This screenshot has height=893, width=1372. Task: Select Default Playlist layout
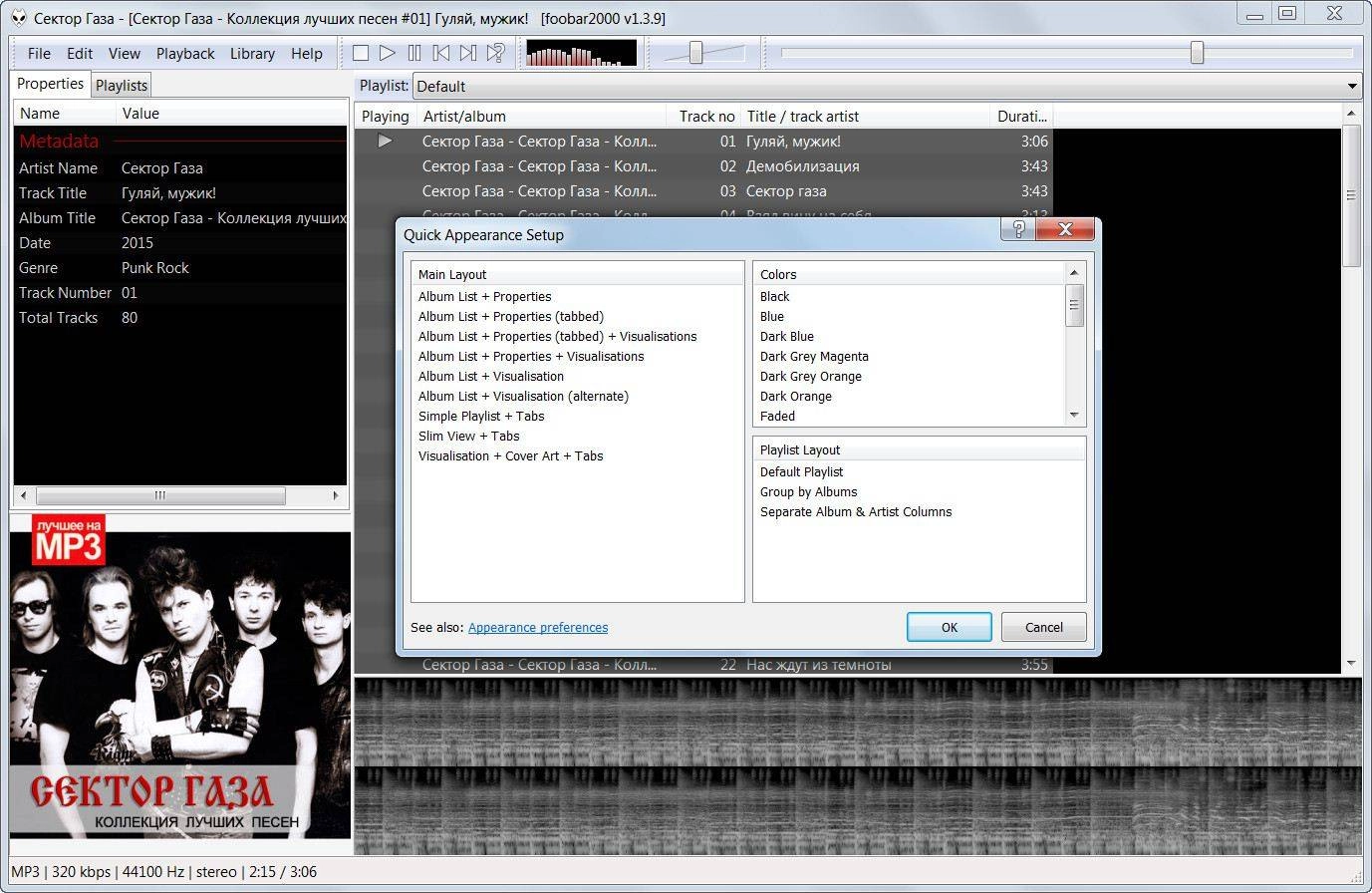point(801,471)
